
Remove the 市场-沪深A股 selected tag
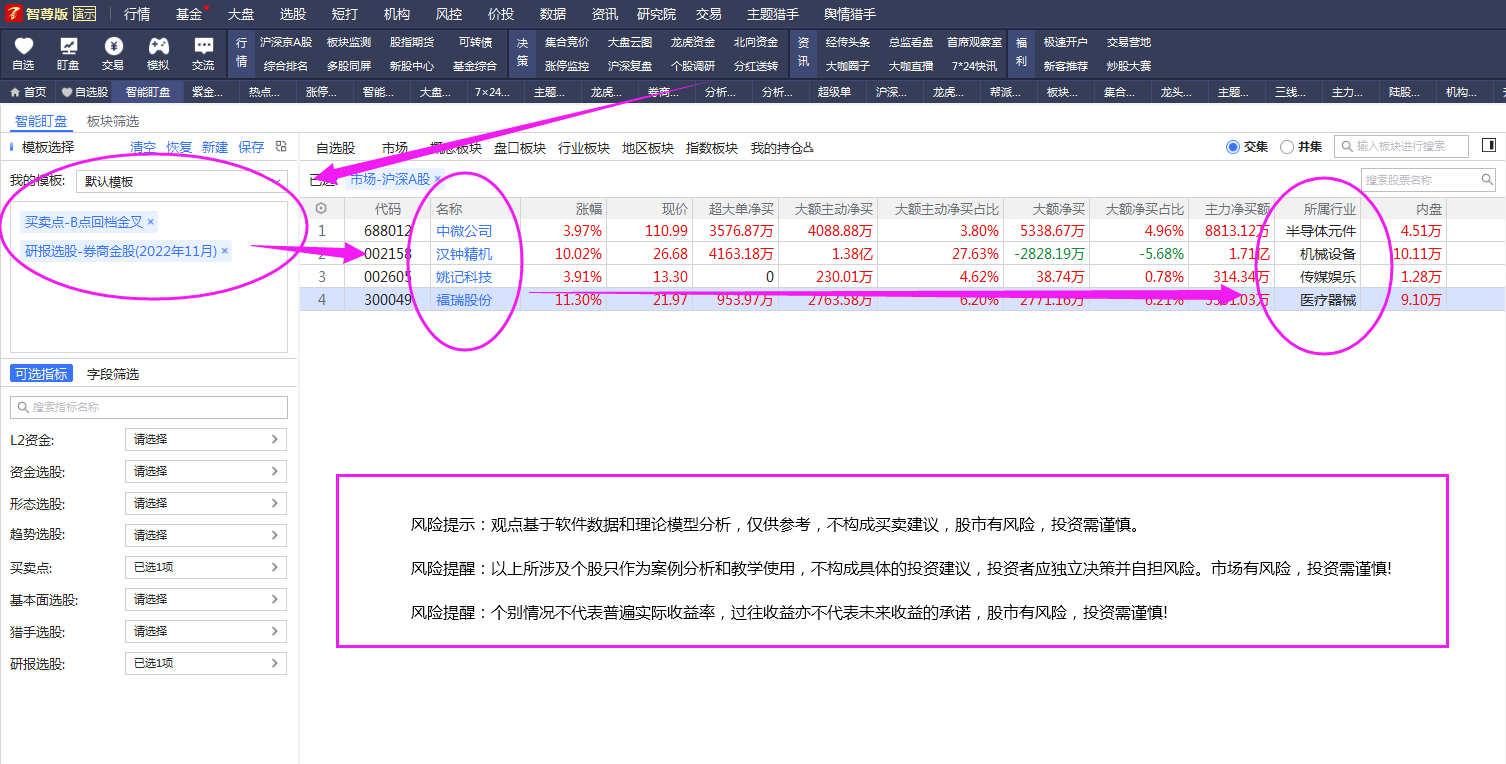pos(437,180)
